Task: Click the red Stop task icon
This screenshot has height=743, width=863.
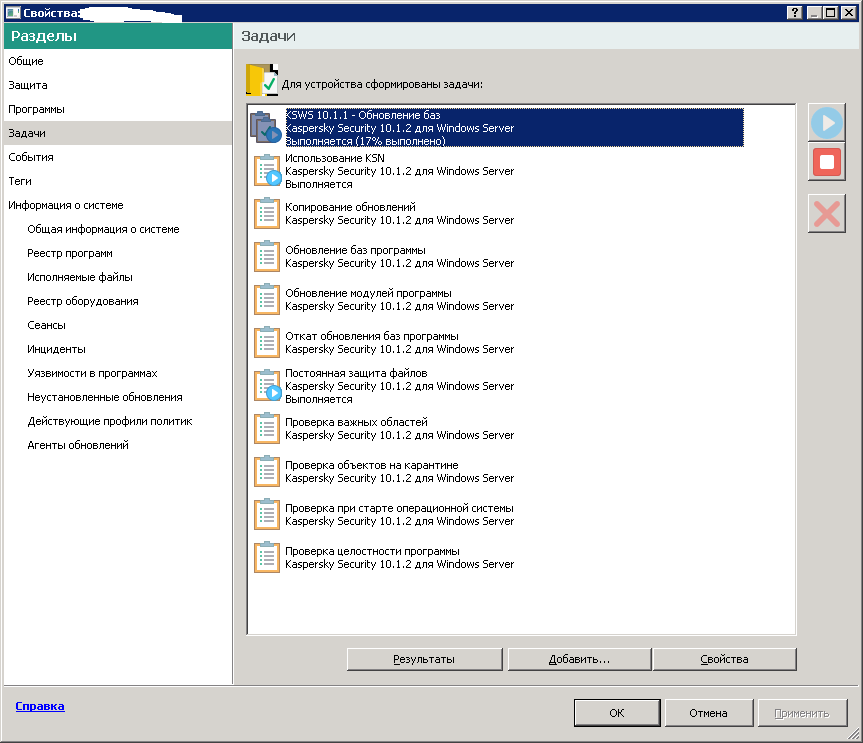Action: (x=826, y=160)
